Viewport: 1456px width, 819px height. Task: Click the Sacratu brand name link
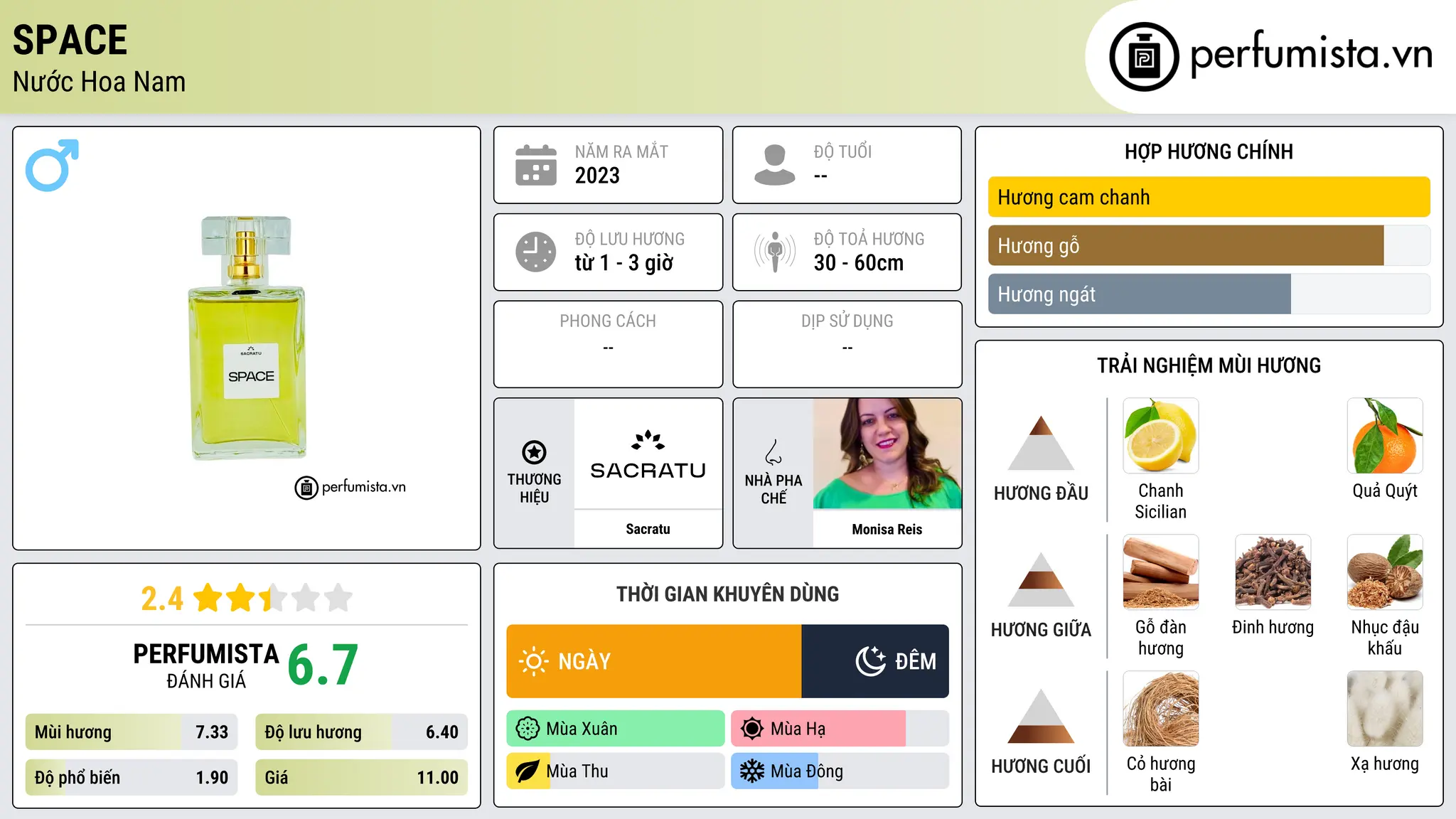pyautogui.click(x=648, y=529)
